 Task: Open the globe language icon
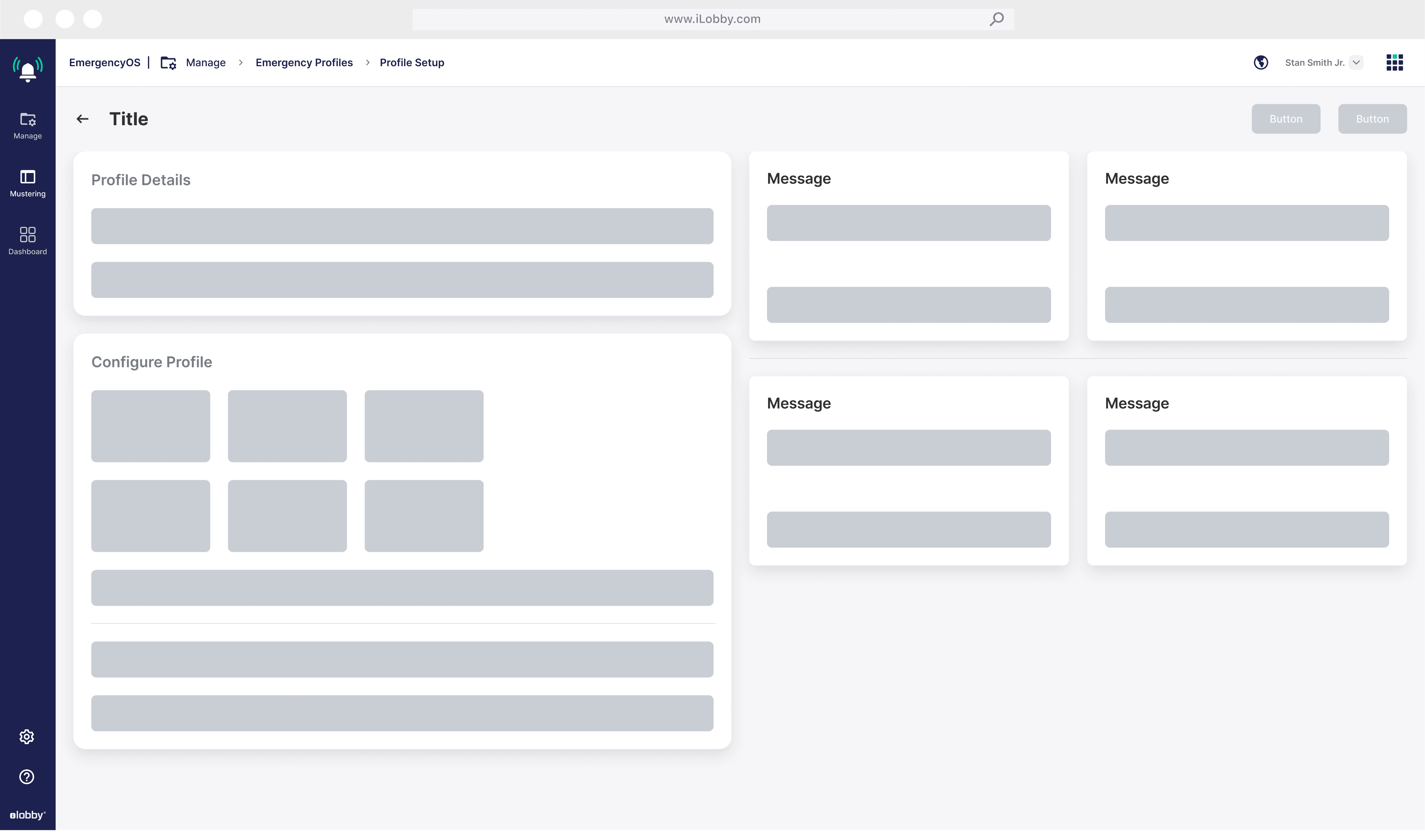click(x=1260, y=63)
